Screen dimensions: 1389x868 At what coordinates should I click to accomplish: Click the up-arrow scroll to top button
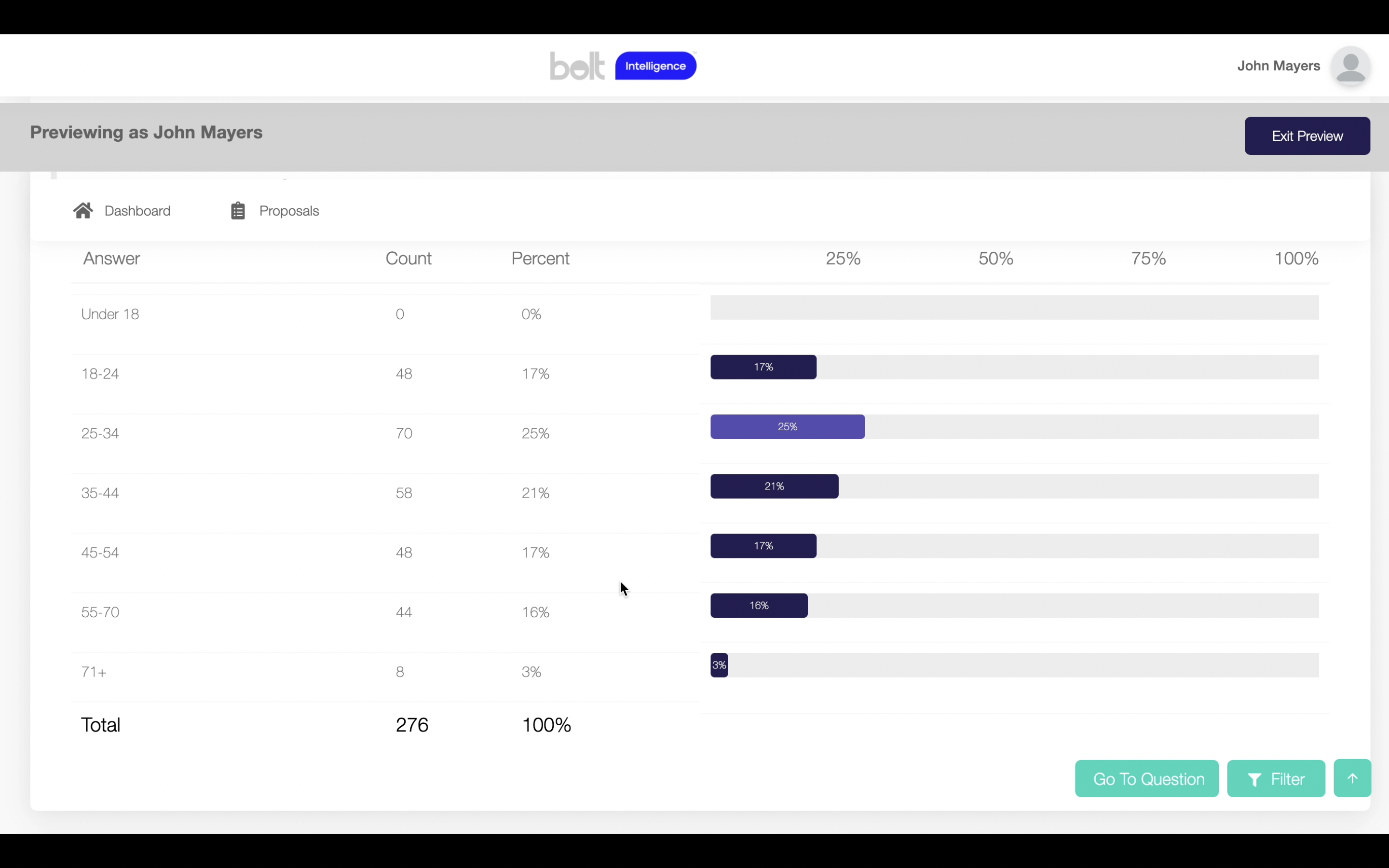(1352, 778)
